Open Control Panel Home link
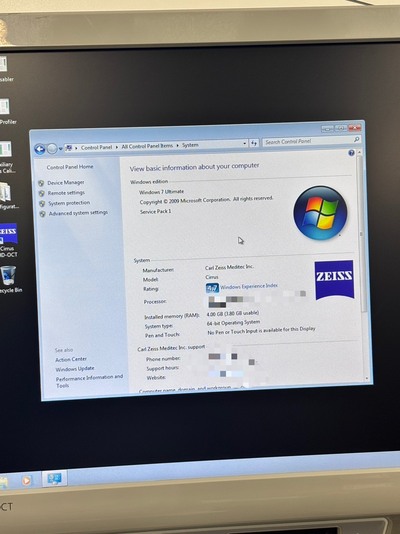Image resolution: width=400 pixels, height=534 pixels. point(70,167)
